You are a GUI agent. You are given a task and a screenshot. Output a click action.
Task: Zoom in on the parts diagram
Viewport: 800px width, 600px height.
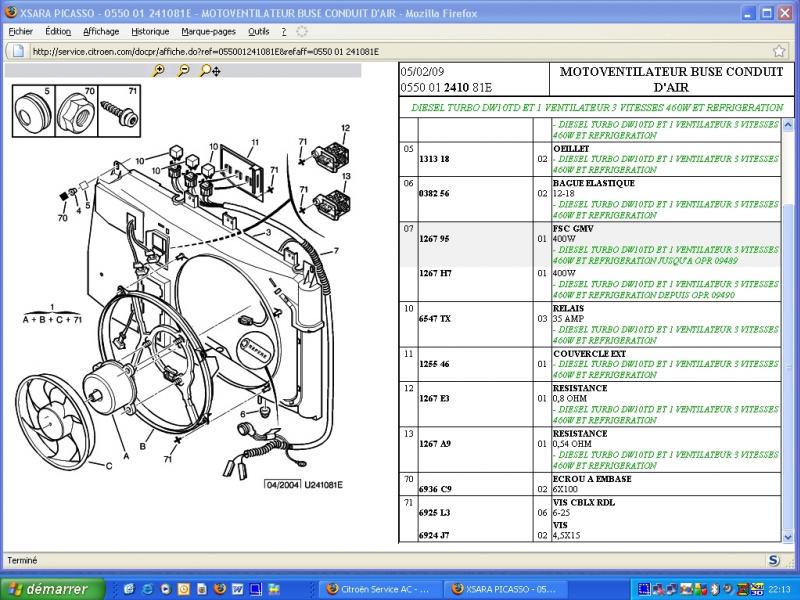click(x=159, y=70)
